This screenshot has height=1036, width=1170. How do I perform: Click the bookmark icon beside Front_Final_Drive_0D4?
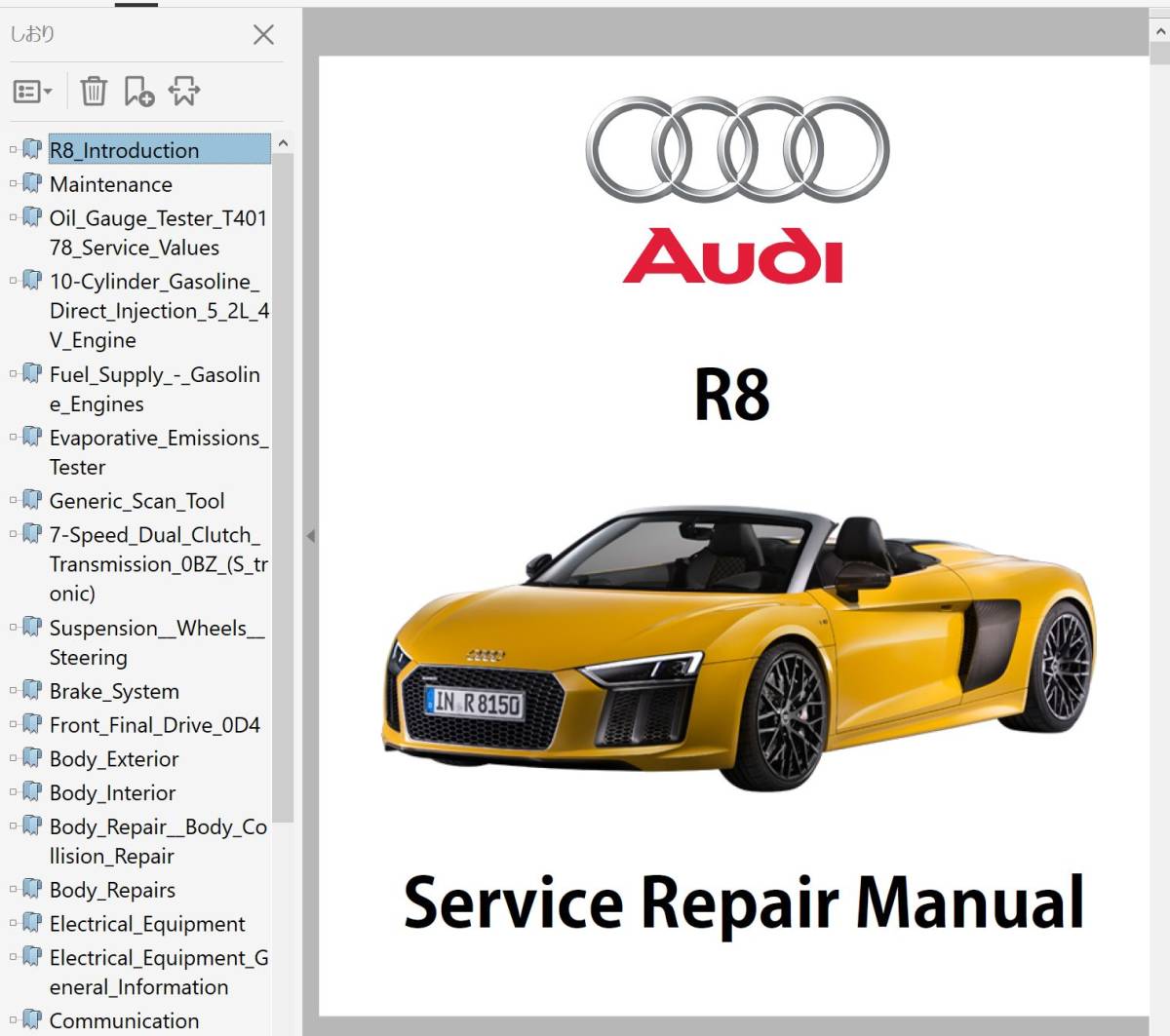(x=32, y=724)
